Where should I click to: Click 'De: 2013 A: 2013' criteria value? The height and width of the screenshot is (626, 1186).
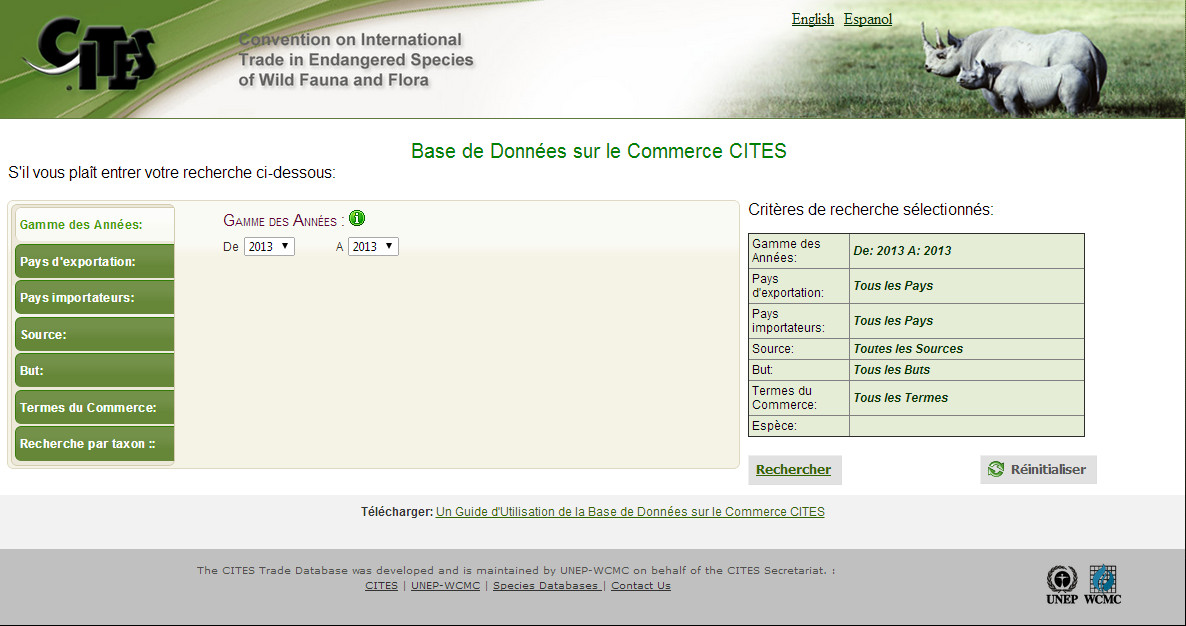[x=902, y=251]
